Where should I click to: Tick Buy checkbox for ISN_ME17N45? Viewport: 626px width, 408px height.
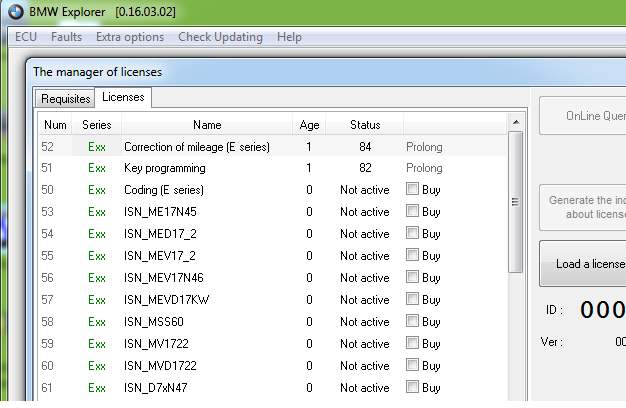412,211
